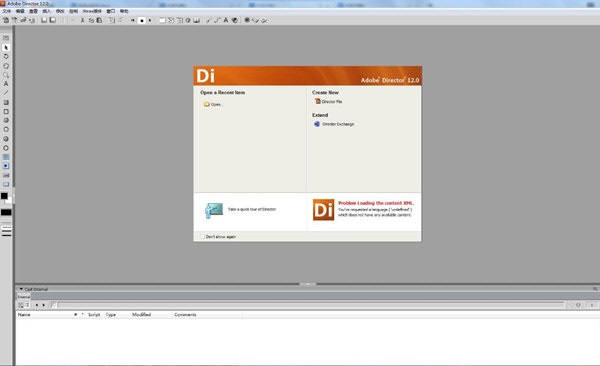Click the Save All toolbar icon
This screenshot has width=600, height=366.
point(52,20)
